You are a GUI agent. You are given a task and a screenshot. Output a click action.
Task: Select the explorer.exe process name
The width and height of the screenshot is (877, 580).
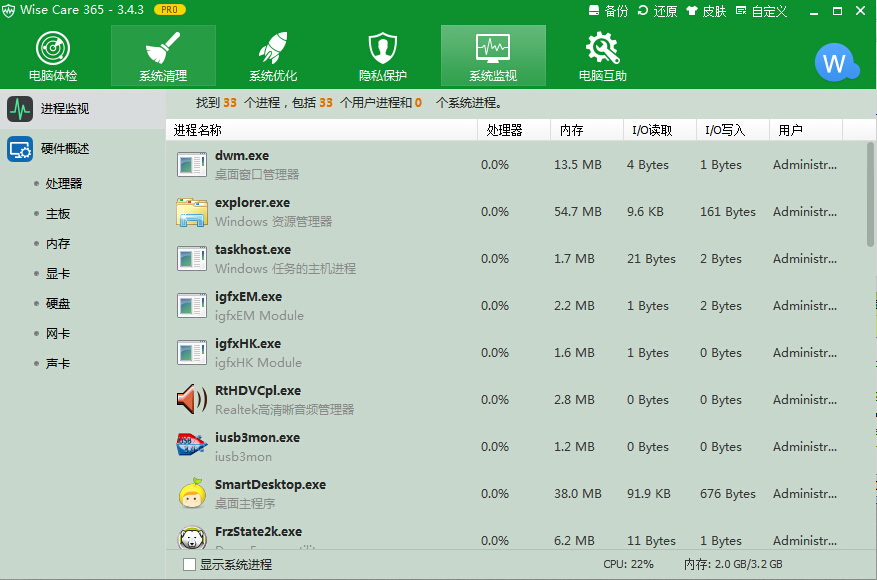[252, 202]
